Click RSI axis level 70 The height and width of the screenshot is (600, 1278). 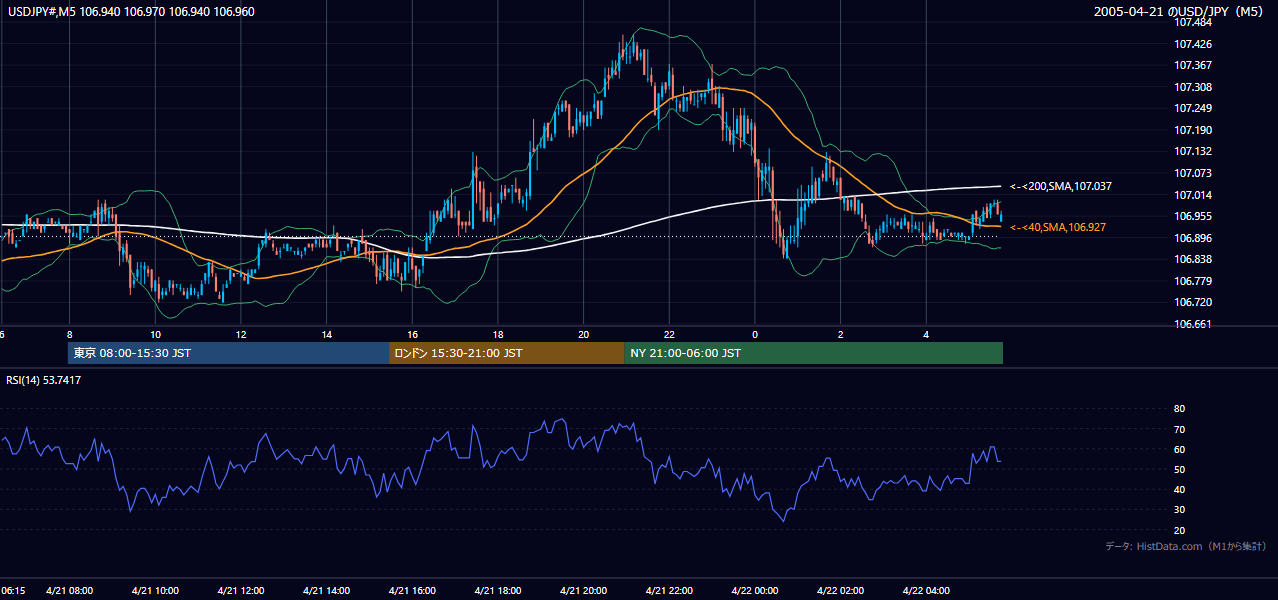[x=1179, y=429]
